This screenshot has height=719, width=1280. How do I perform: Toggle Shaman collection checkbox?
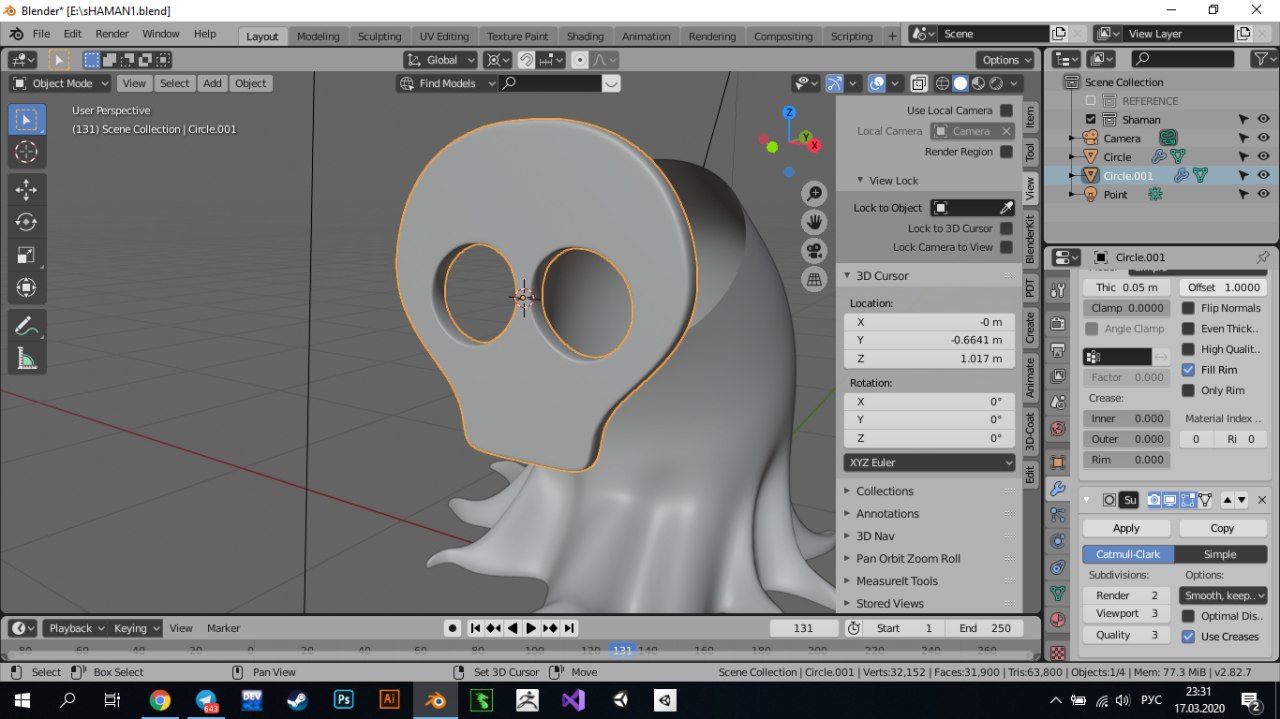[x=1091, y=119]
